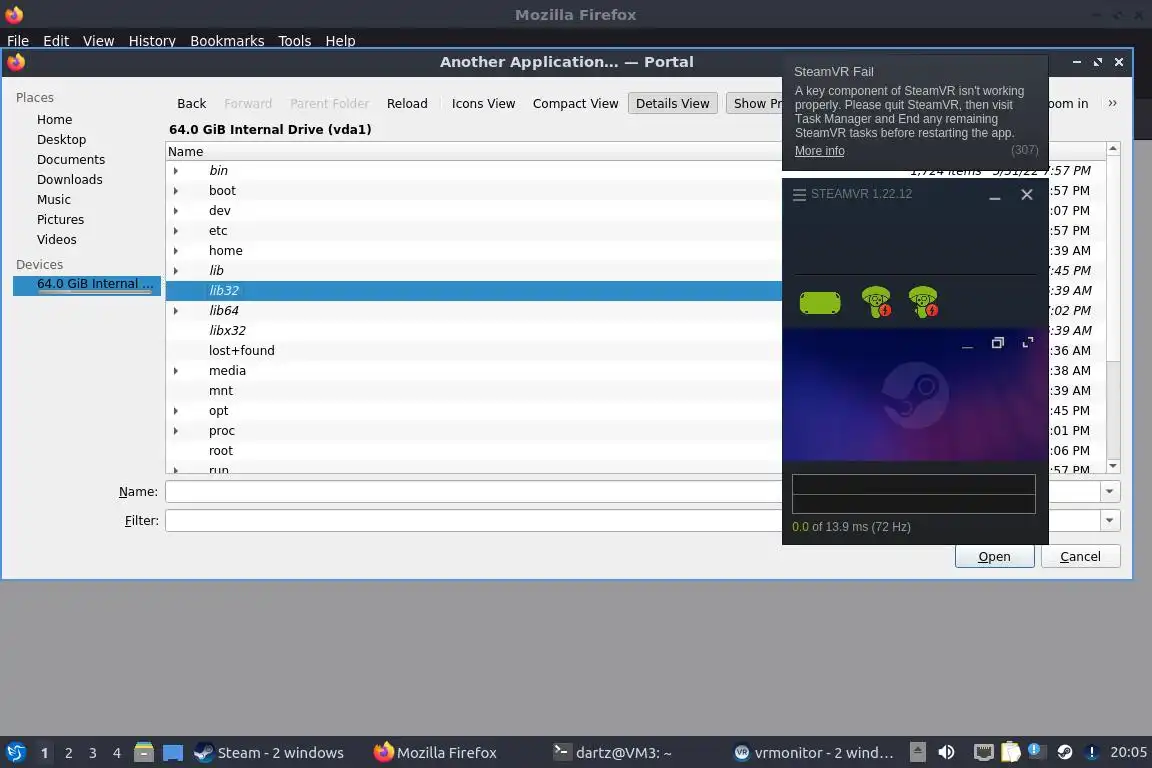
Task: Switch to the dartz@VM3 terminal taskbar entry
Action: [x=613, y=753]
